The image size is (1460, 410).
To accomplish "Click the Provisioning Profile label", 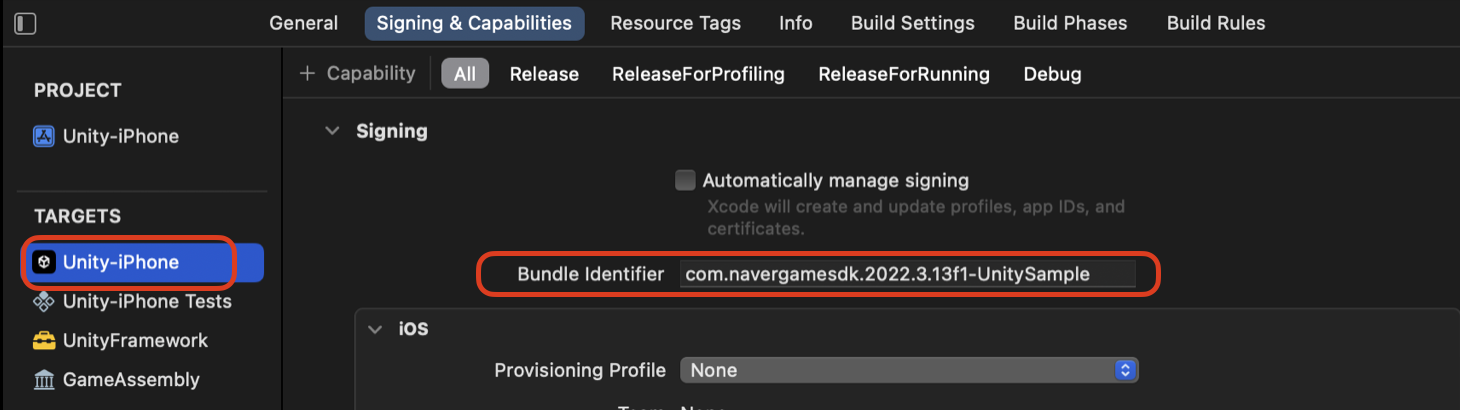I will point(580,370).
